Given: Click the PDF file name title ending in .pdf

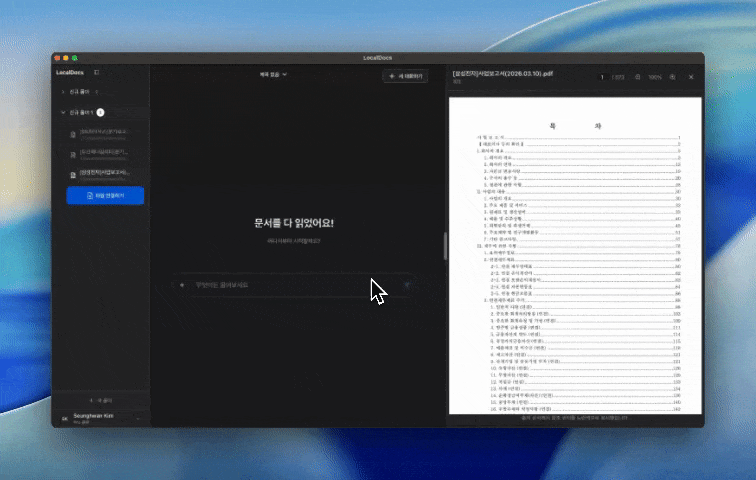Looking at the screenshot, I should [x=502, y=74].
